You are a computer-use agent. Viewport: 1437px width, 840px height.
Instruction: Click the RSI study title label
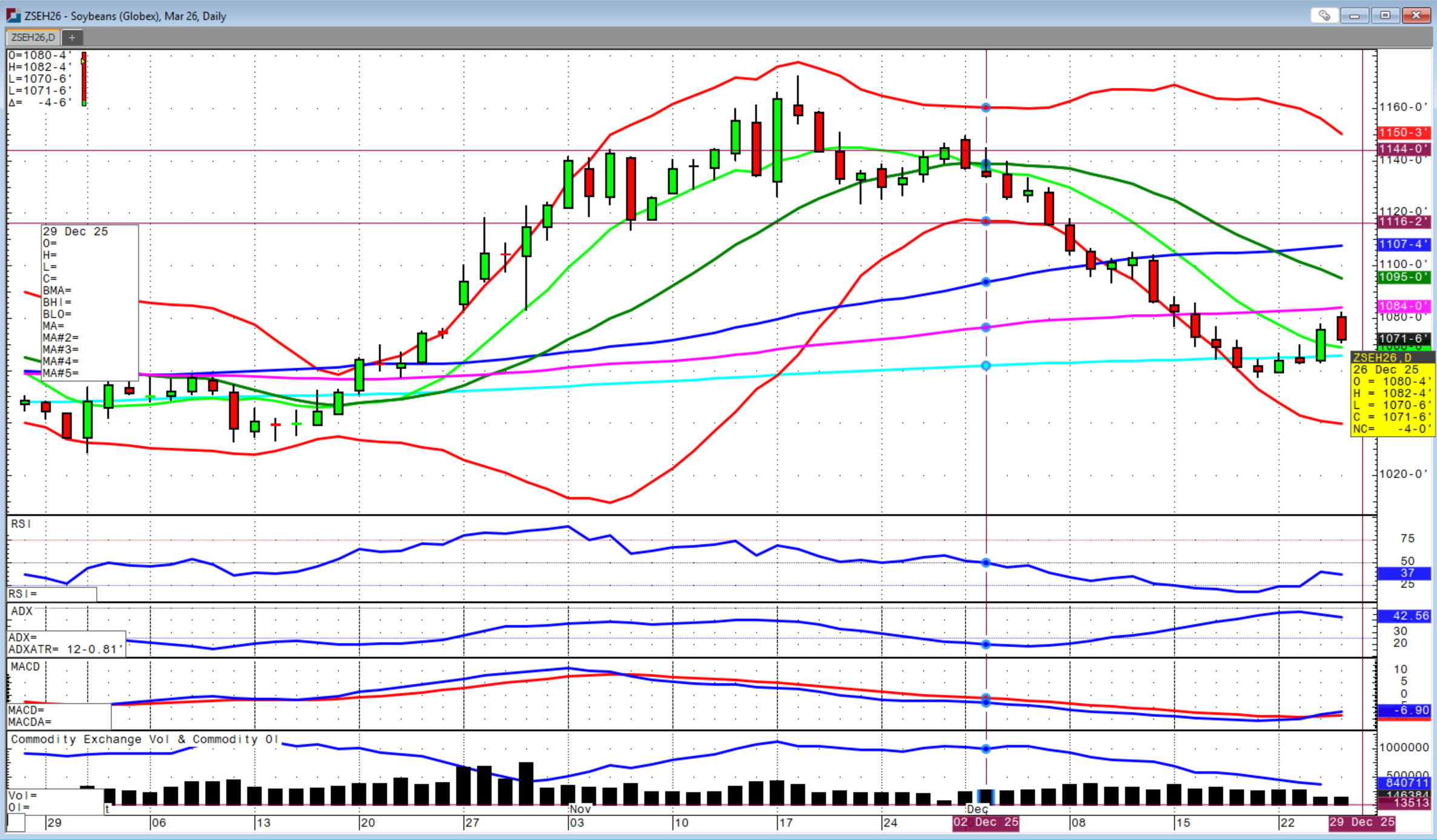point(21,524)
